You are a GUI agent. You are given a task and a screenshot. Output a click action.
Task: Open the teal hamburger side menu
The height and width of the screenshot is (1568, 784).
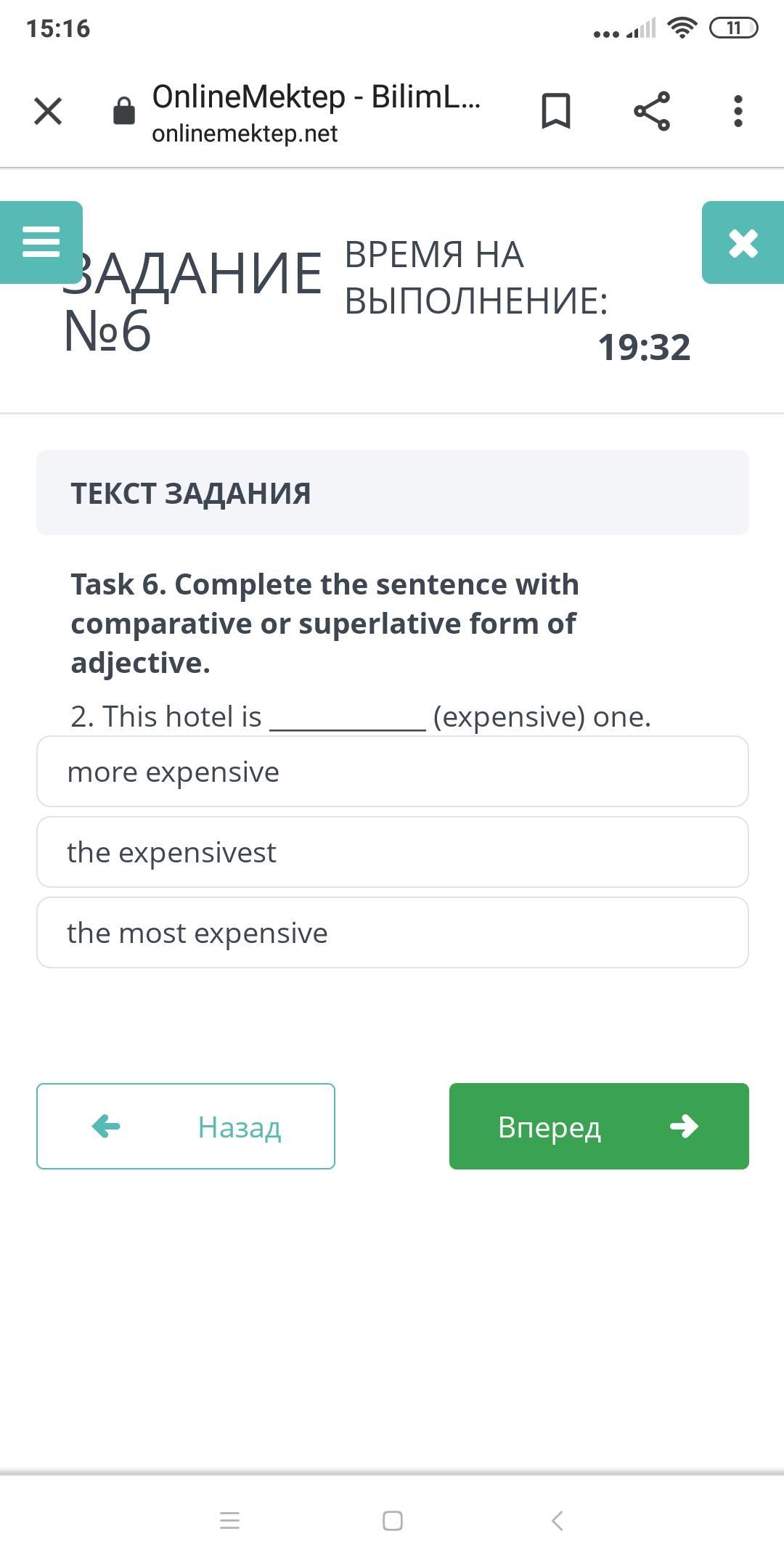click(41, 242)
